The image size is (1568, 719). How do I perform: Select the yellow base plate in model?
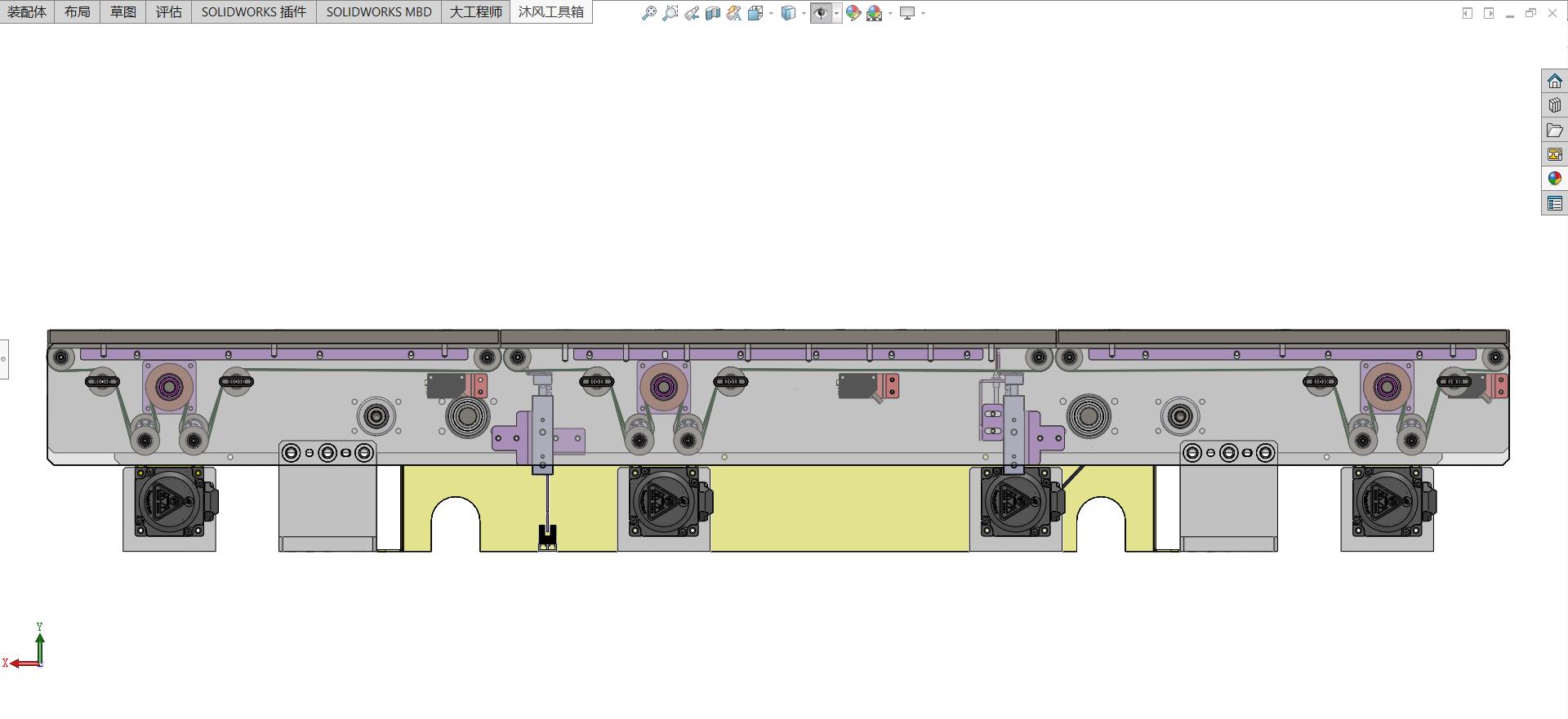pos(840,508)
